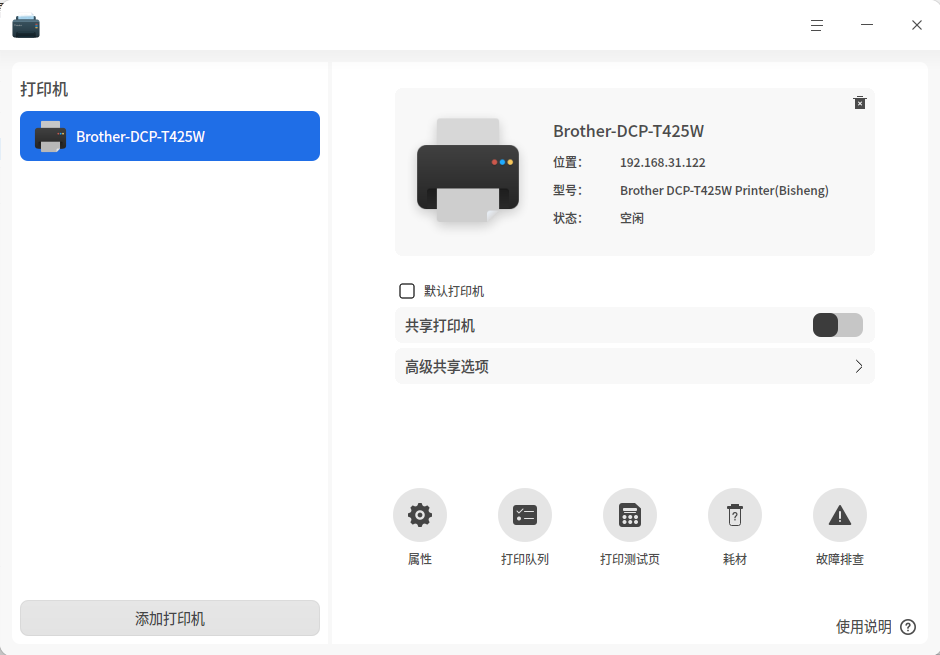Check the default printer (默认打印机) checkbox

coord(406,291)
